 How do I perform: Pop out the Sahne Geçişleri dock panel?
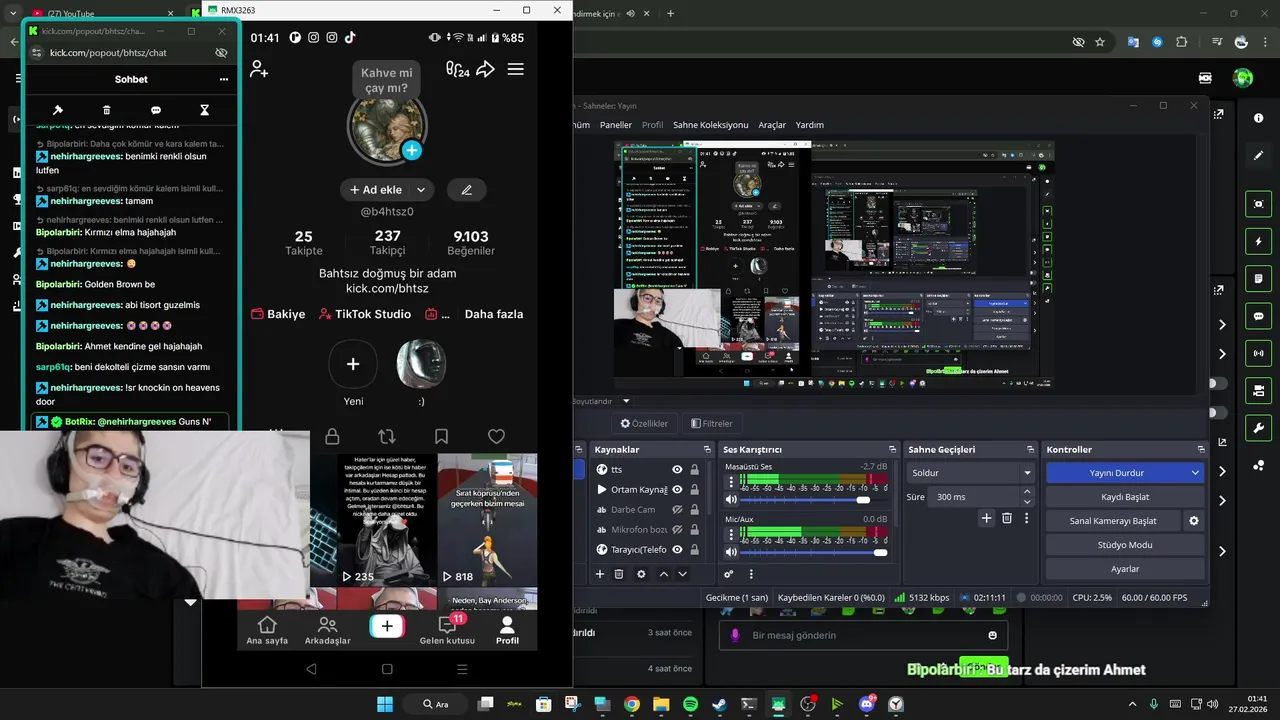click(1030, 450)
